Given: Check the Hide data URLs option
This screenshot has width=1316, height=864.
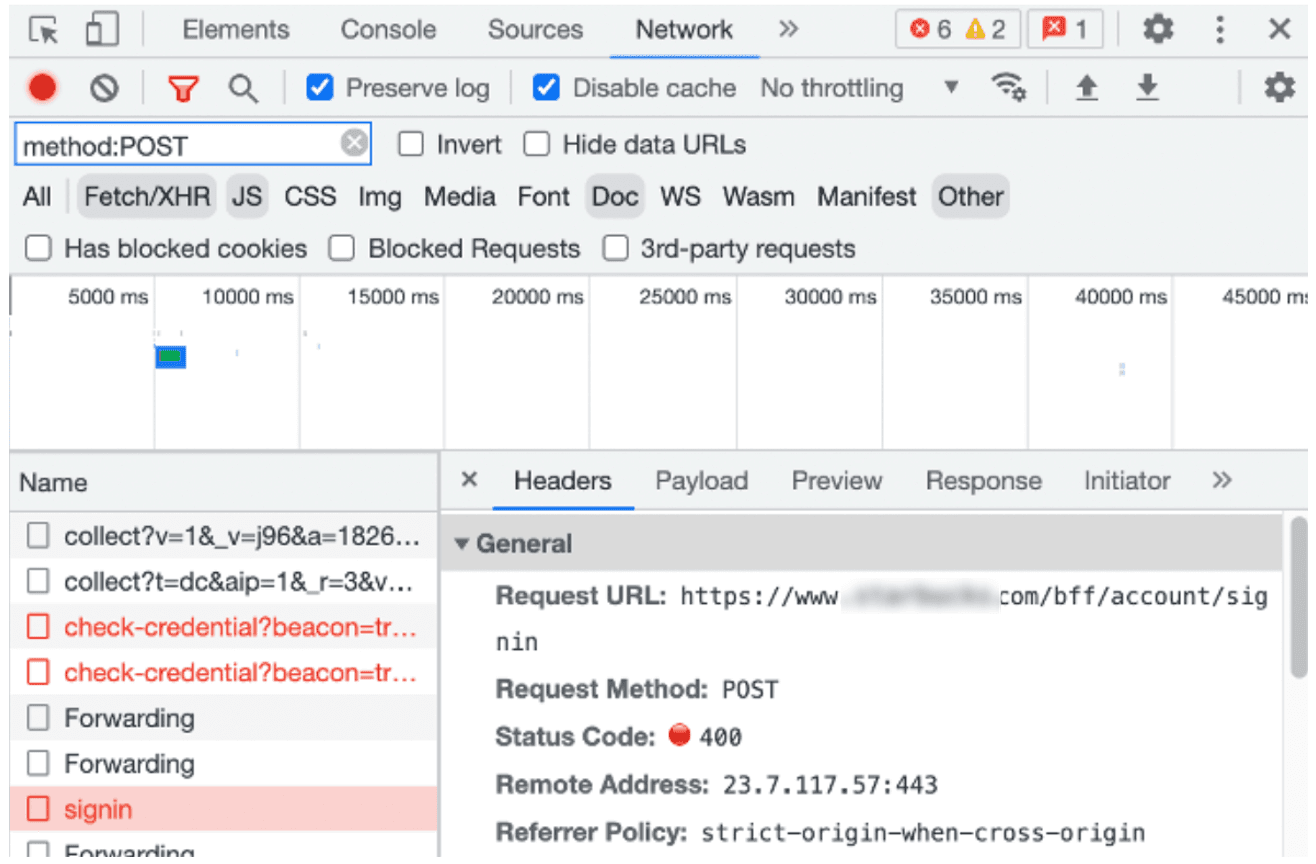Looking at the screenshot, I should click(x=537, y=144).
